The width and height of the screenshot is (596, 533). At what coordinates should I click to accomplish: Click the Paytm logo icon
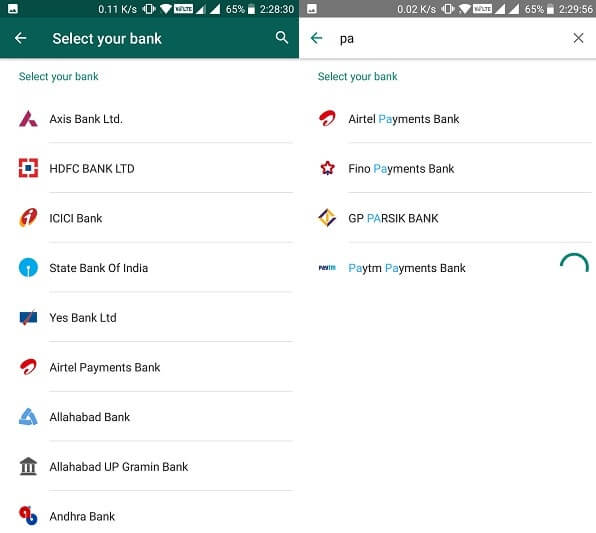tap(327, 268)
